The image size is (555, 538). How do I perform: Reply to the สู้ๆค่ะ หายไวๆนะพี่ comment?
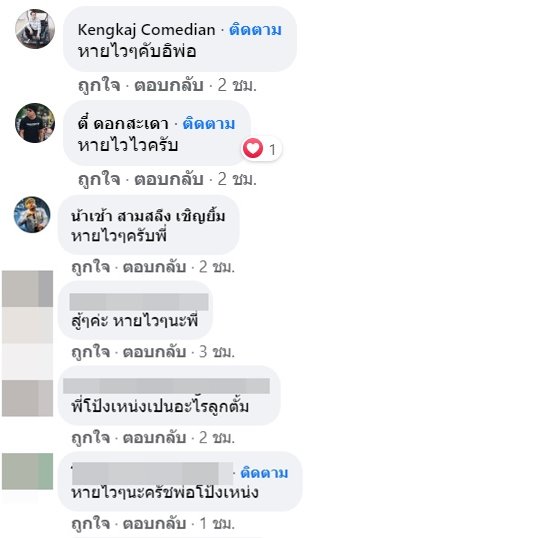(x=154, y=352)
